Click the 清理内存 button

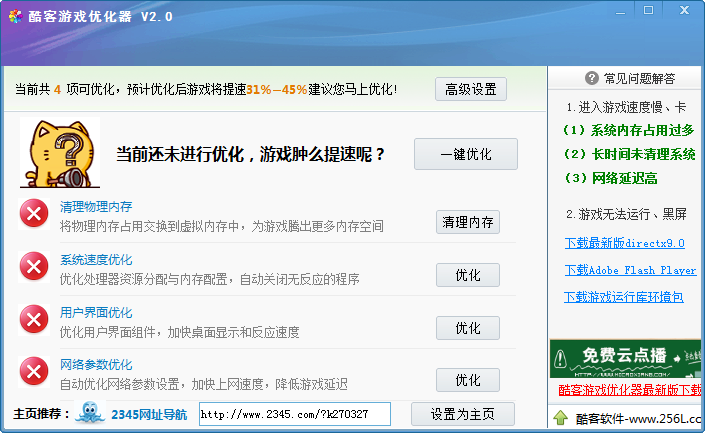click(468, 222)
